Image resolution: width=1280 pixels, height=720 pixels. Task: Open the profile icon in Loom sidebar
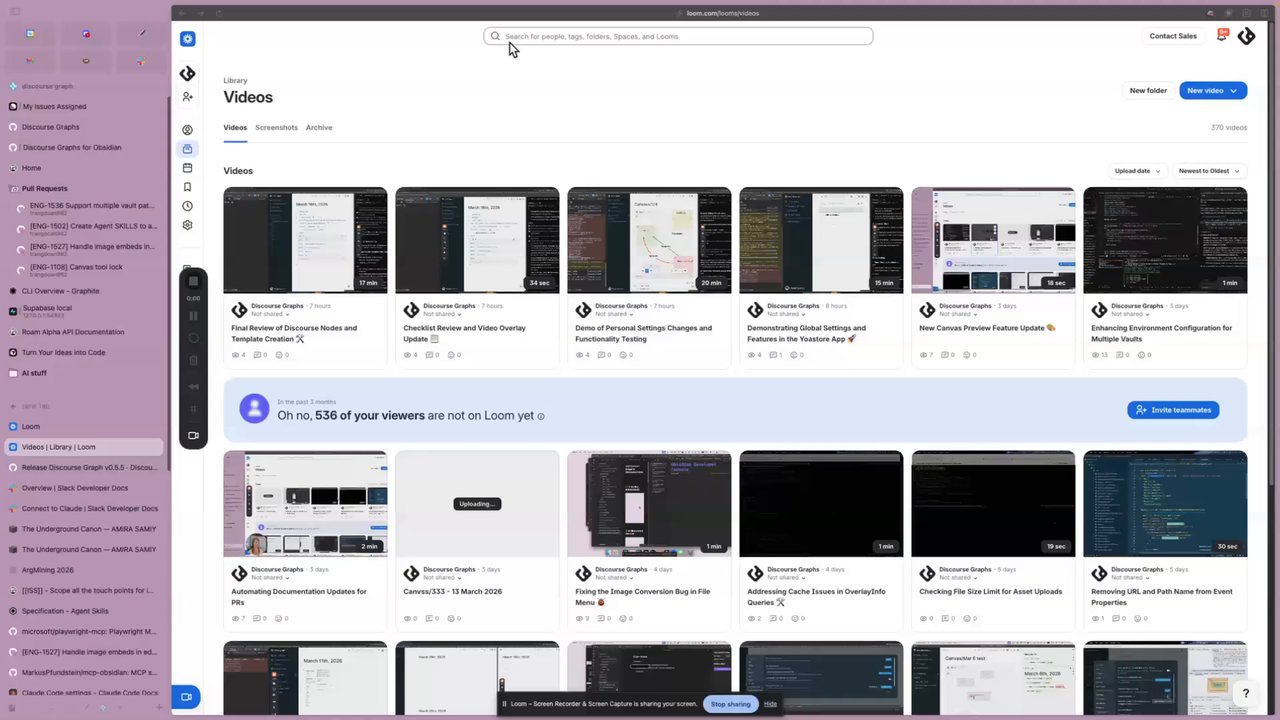[x=187, y=130]
